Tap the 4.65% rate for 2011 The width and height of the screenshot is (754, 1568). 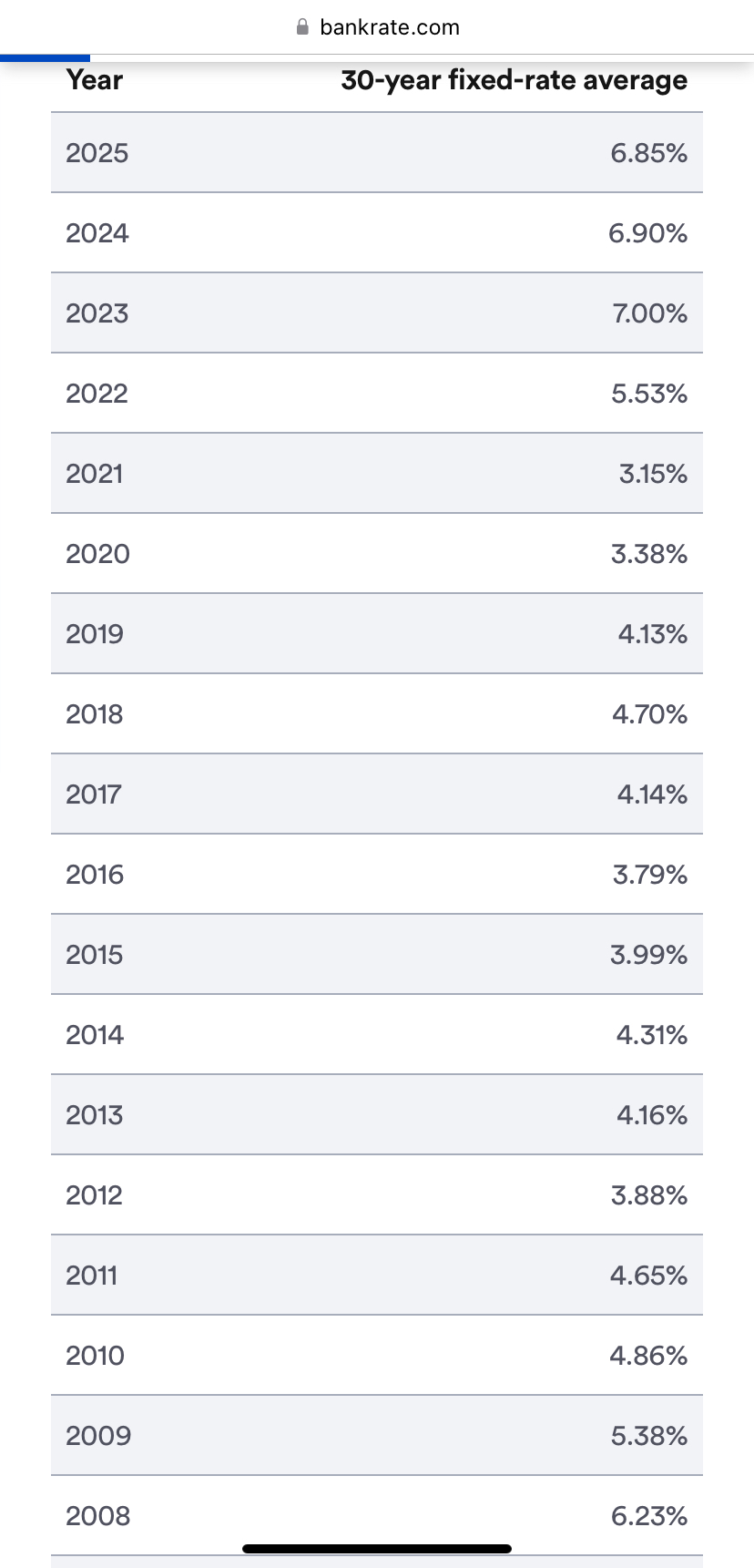click(x=649, y=1276)
